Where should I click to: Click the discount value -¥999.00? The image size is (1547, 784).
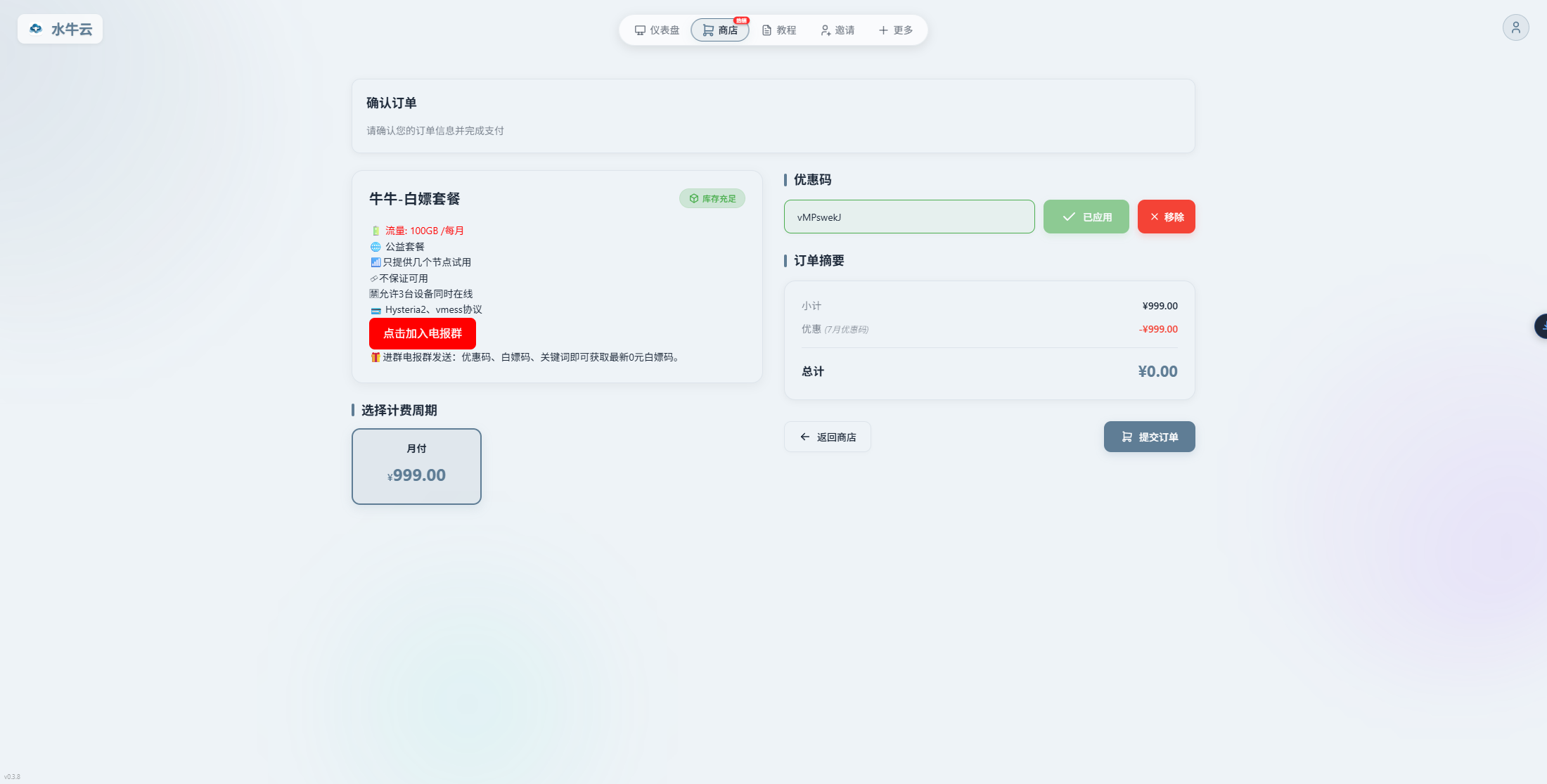coord(1158,329)
